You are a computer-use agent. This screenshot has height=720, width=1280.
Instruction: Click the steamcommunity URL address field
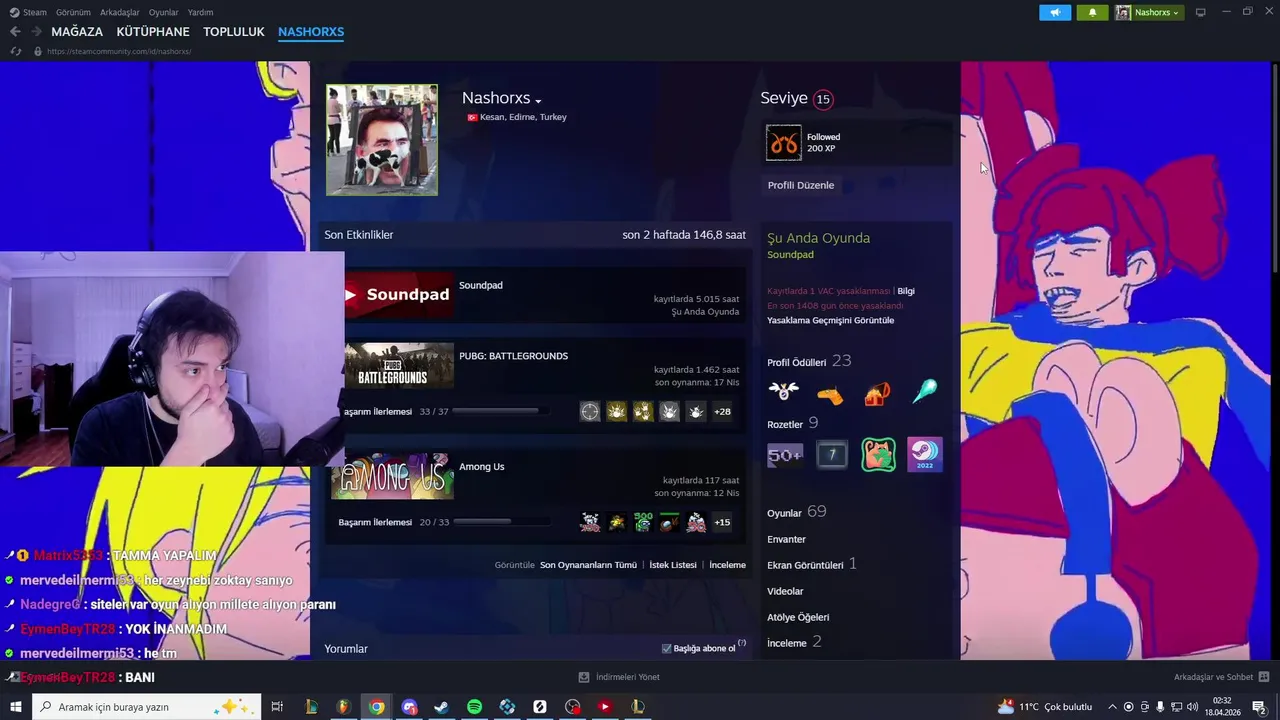119,51
